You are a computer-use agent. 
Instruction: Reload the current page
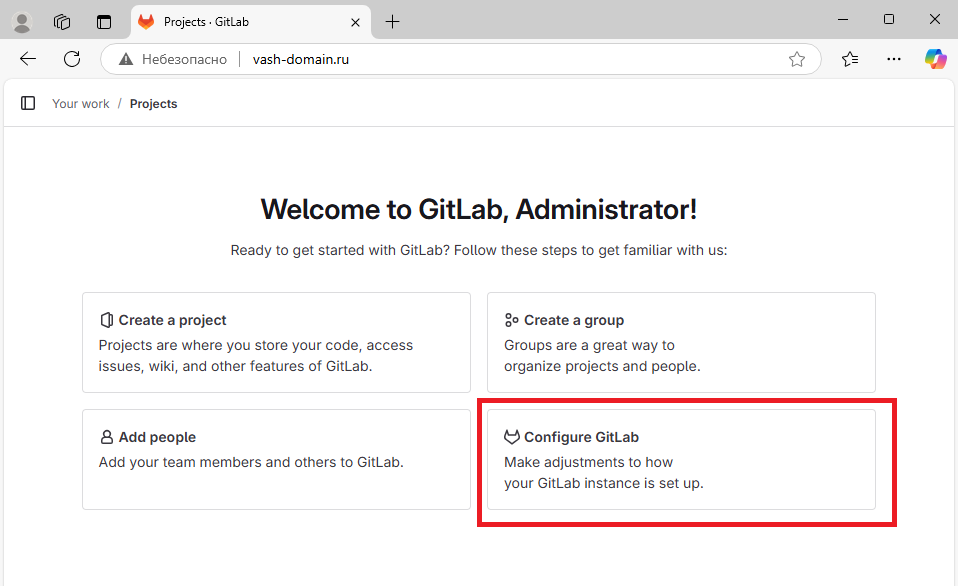[72, 59]
